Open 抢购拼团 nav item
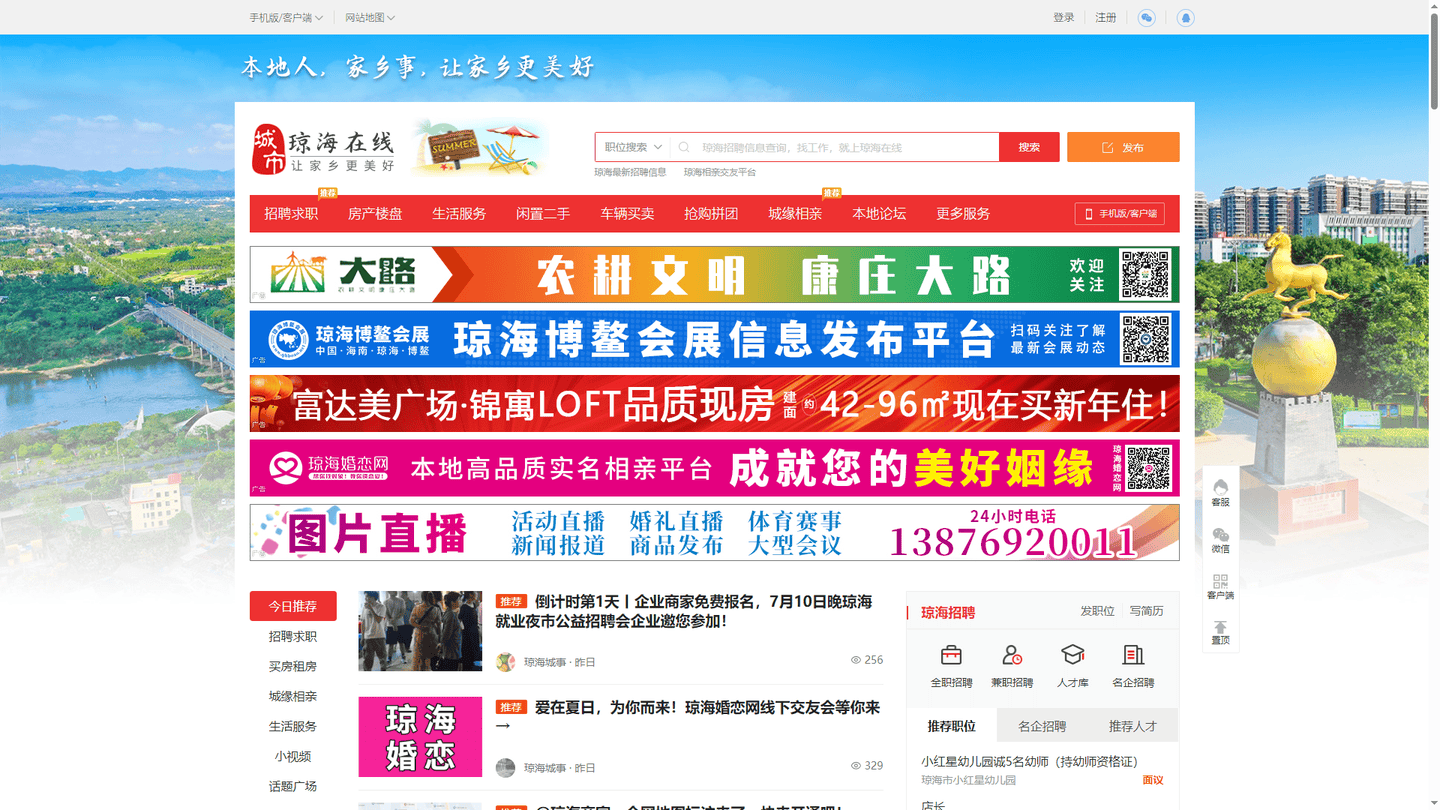The height and width of the screenshot is (810, 1440). click(711, 214)
